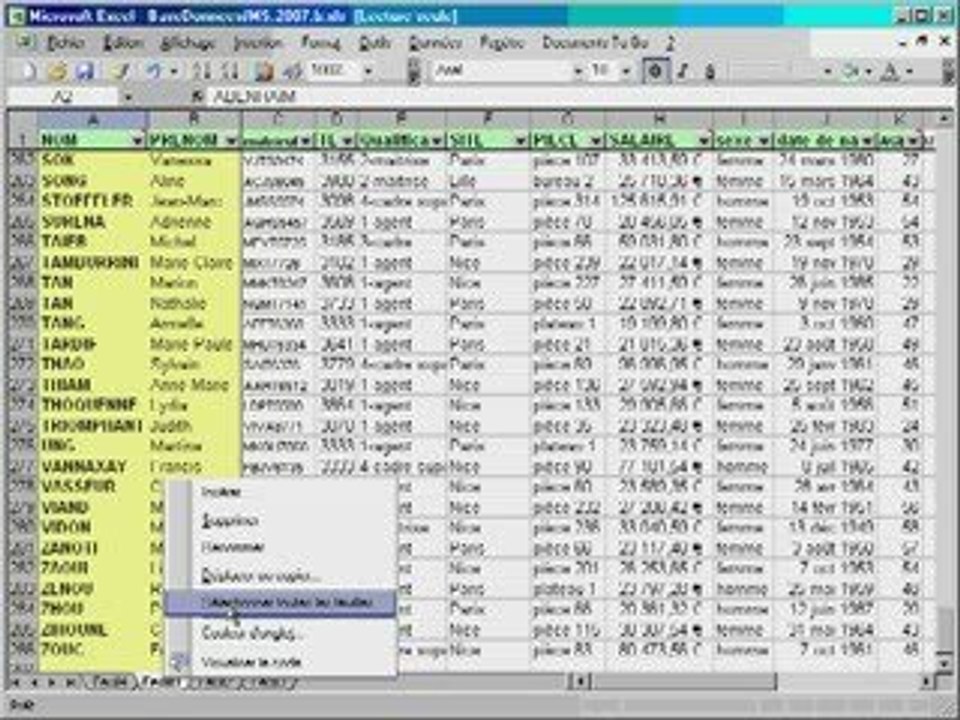This screenshot has height=720, width=960.
Task: Click the Save diskette icon
Action: pos(84,71)
